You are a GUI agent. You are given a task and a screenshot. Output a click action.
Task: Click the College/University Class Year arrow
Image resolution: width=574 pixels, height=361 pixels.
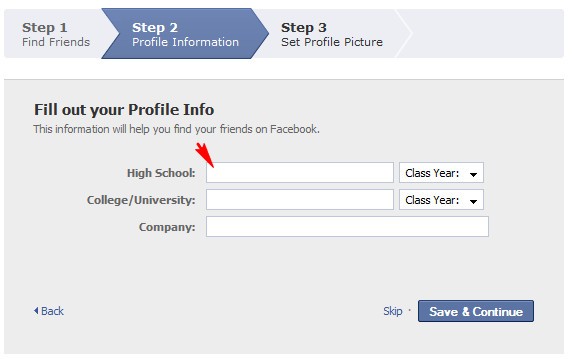[x=473, y=201]
